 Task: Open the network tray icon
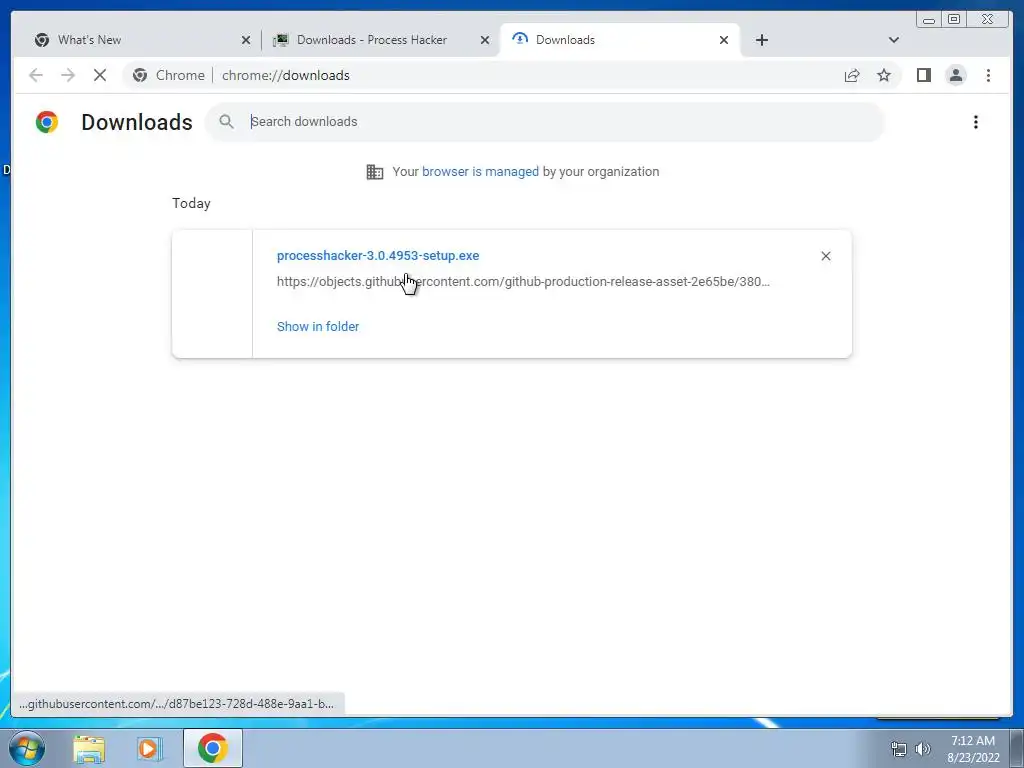(x=899, y=749)
